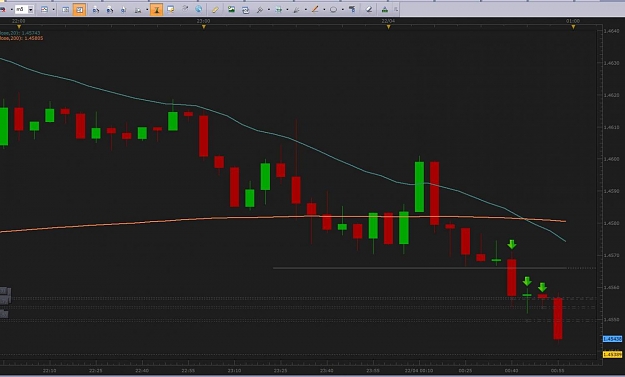Viewport: 625px width, 377px height.
Task: Toggle the highlighted orange marker tool button
Action: click(x=156, y=9)
